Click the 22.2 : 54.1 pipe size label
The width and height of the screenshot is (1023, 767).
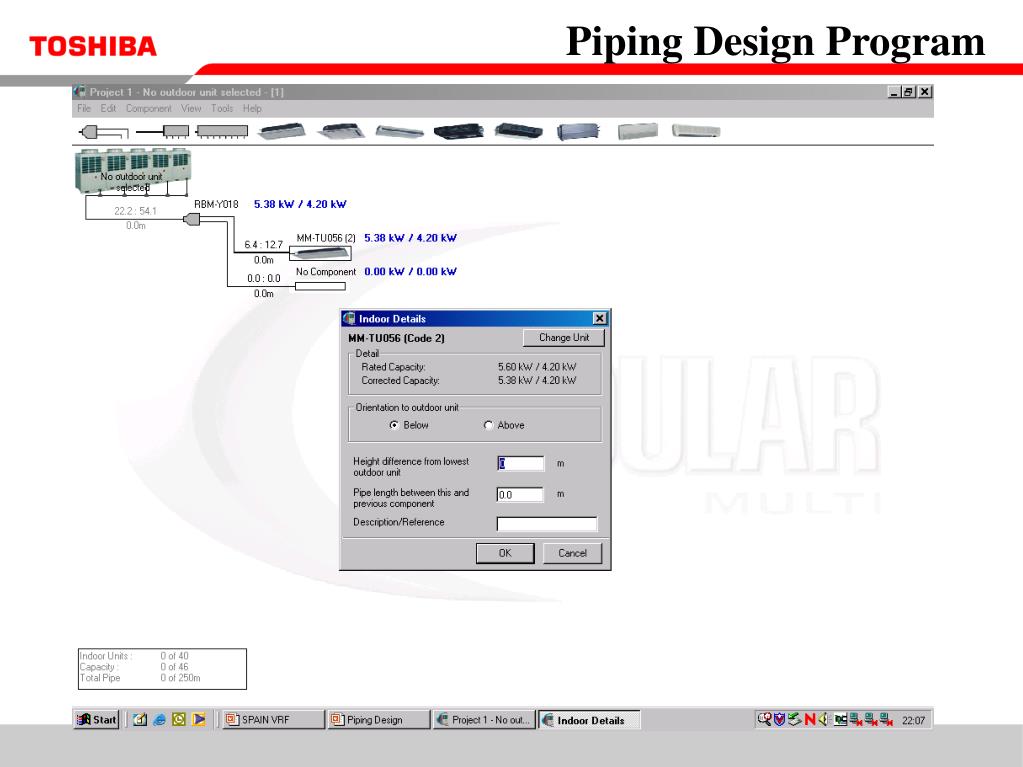coord(135,211)
